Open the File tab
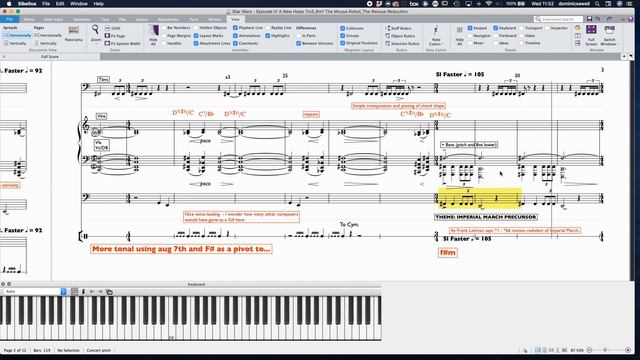Screen dimensions: 640x360 click(x=9, y=19)
